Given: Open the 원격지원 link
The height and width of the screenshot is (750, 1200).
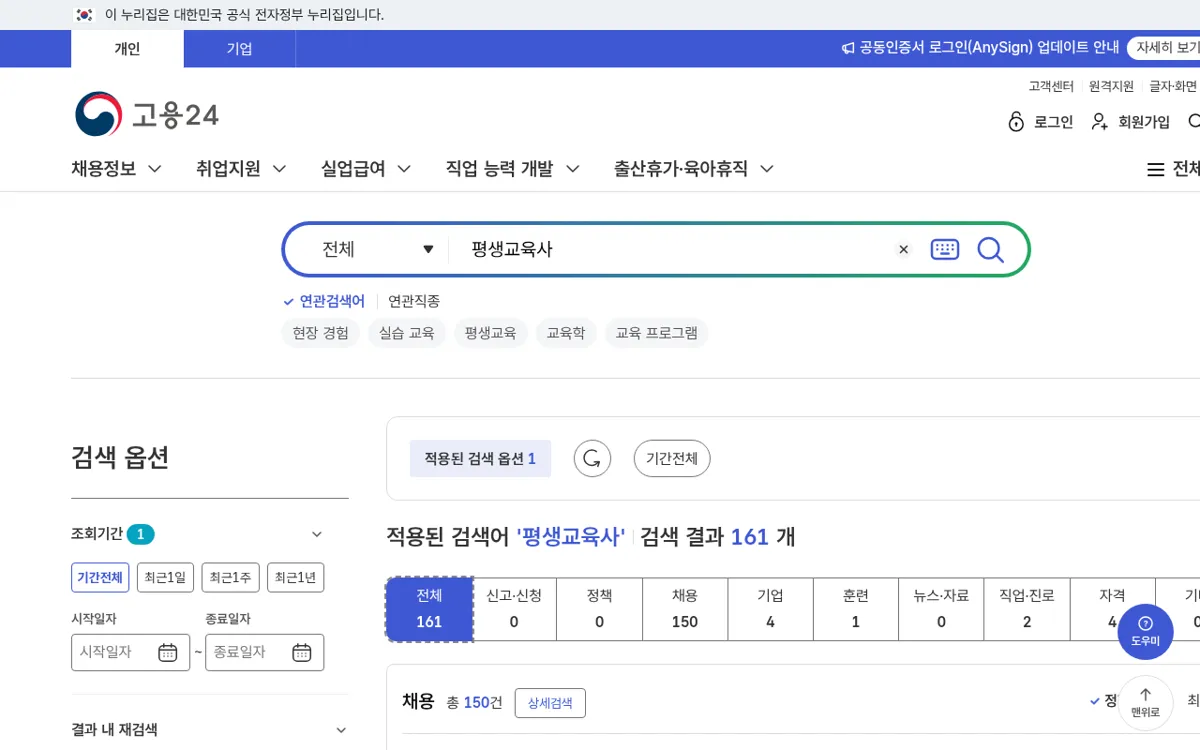Looking at the screenshot, I should (x=1111, y=86).
